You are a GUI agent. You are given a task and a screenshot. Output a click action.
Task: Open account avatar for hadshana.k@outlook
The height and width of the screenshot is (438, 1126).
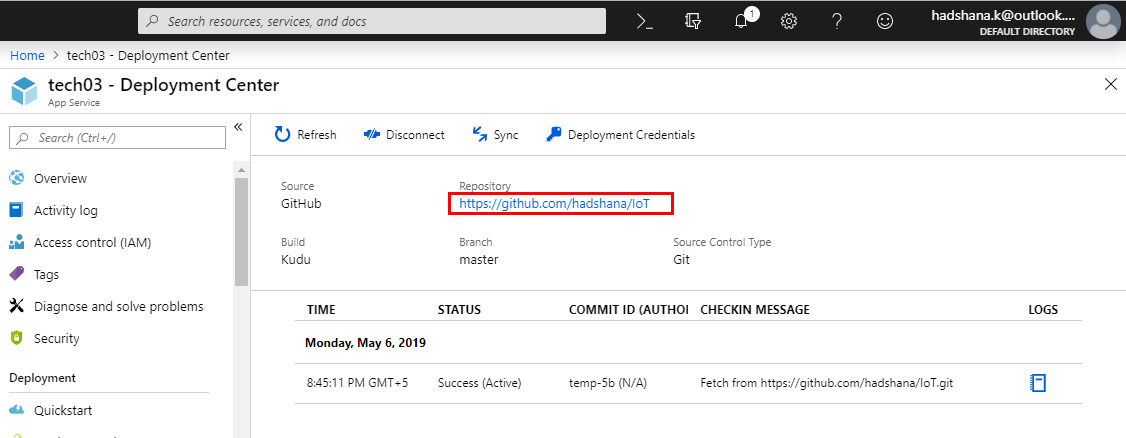pos(1102,21)
